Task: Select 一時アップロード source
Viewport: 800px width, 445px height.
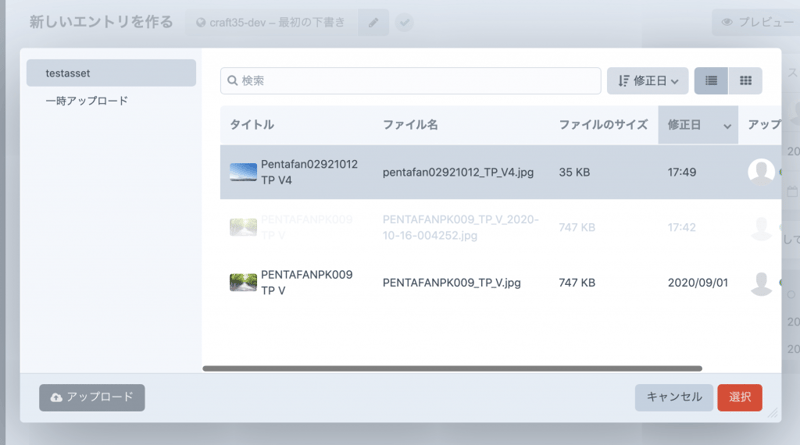Action: (x=87, y=101)
